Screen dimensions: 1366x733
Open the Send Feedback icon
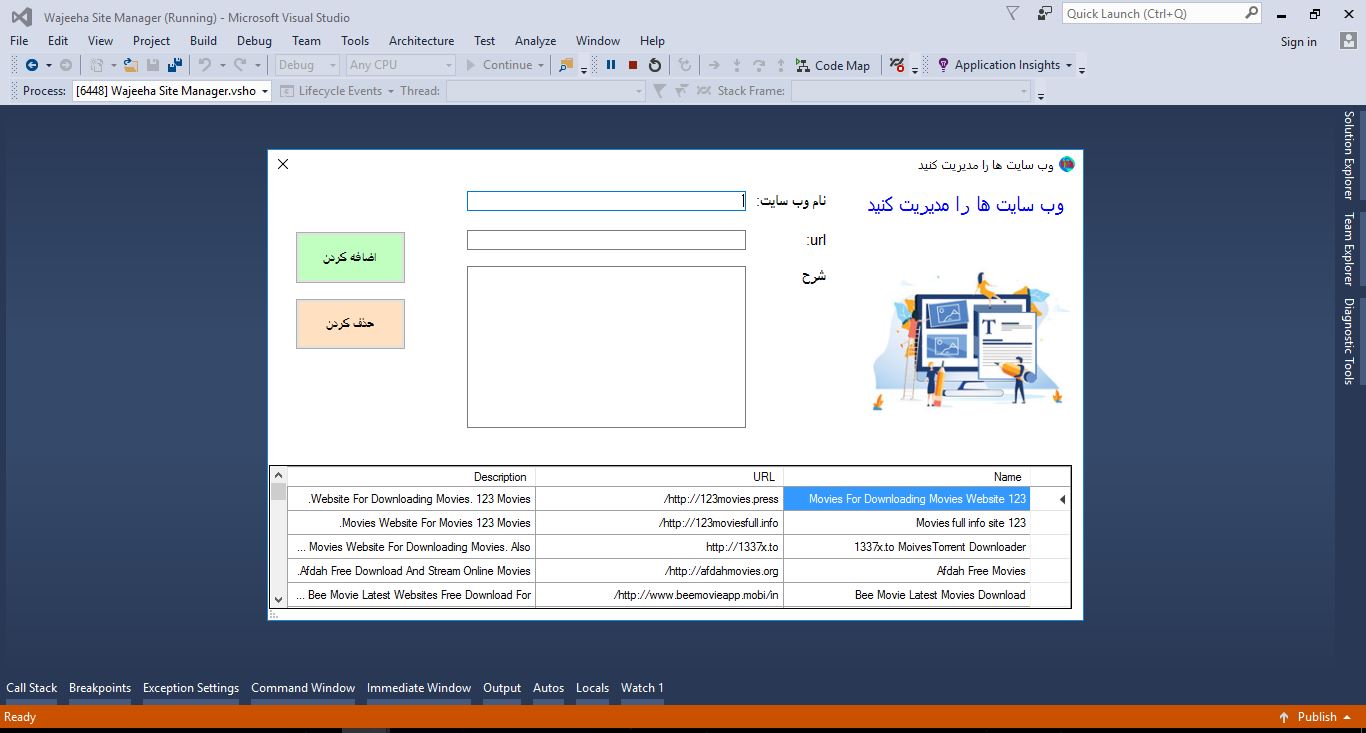coord(1045,14)
